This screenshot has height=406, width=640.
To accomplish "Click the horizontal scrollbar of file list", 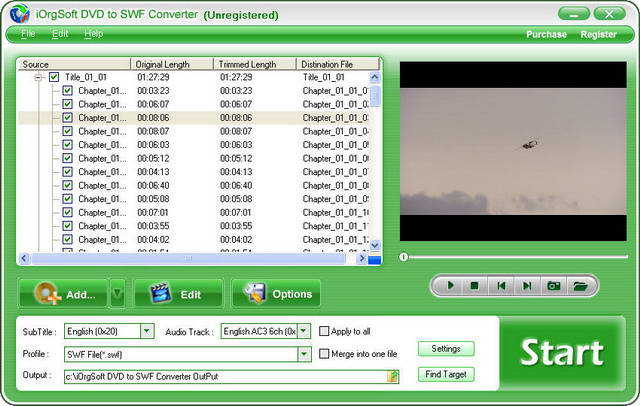I will pos(188,258).
